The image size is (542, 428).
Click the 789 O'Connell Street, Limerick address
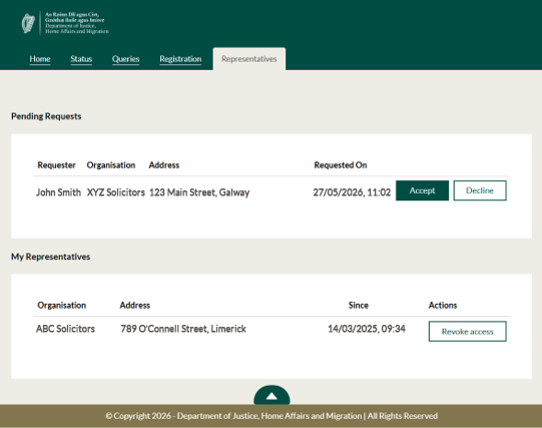click(x=183, y=329)
